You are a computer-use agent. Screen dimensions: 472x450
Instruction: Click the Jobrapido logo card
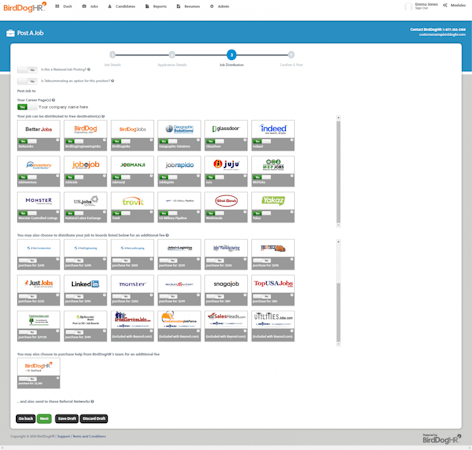179,165
